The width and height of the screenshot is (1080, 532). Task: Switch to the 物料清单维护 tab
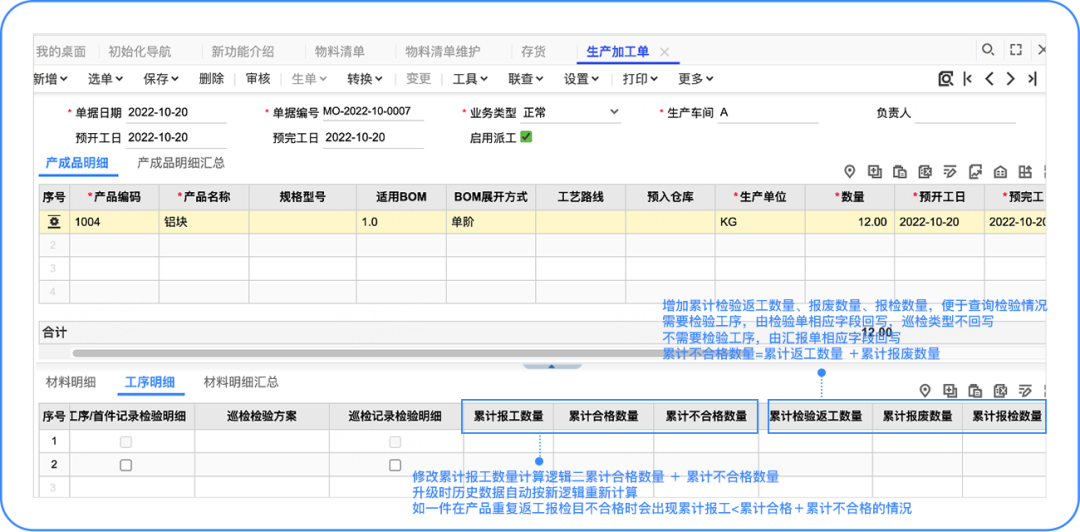(442, 51)
